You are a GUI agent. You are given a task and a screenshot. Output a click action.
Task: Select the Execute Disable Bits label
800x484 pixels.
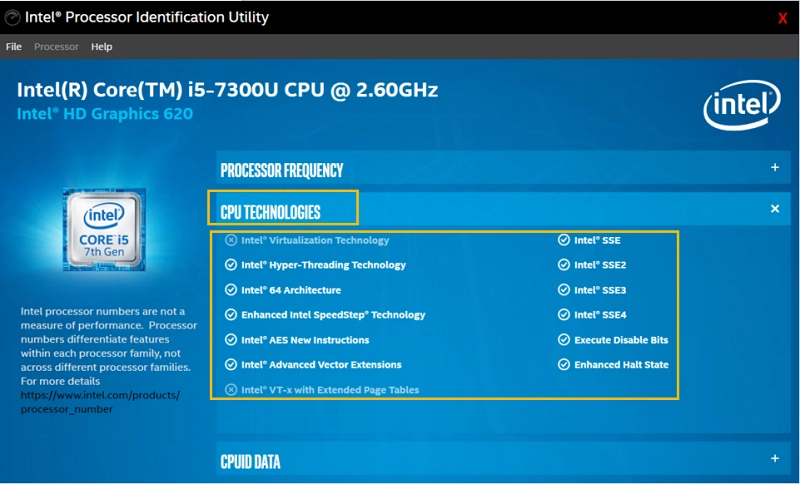pos(621,340)
